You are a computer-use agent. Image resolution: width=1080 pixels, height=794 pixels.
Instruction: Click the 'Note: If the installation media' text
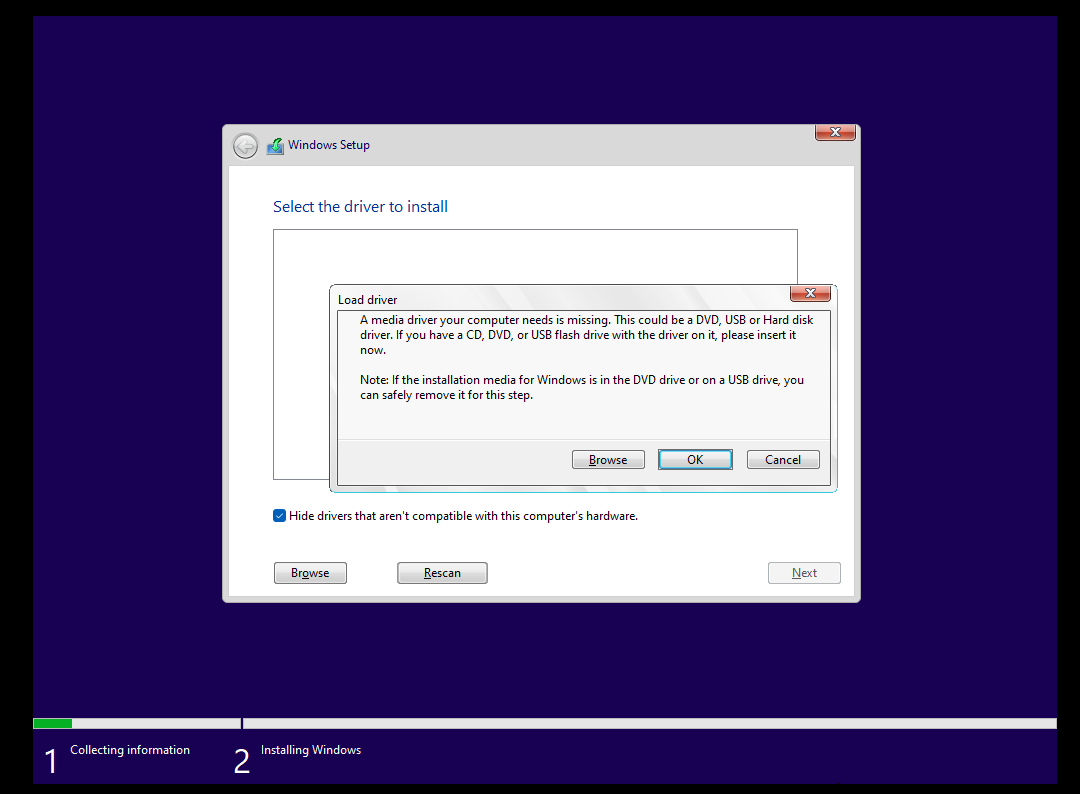coord(582,387)
